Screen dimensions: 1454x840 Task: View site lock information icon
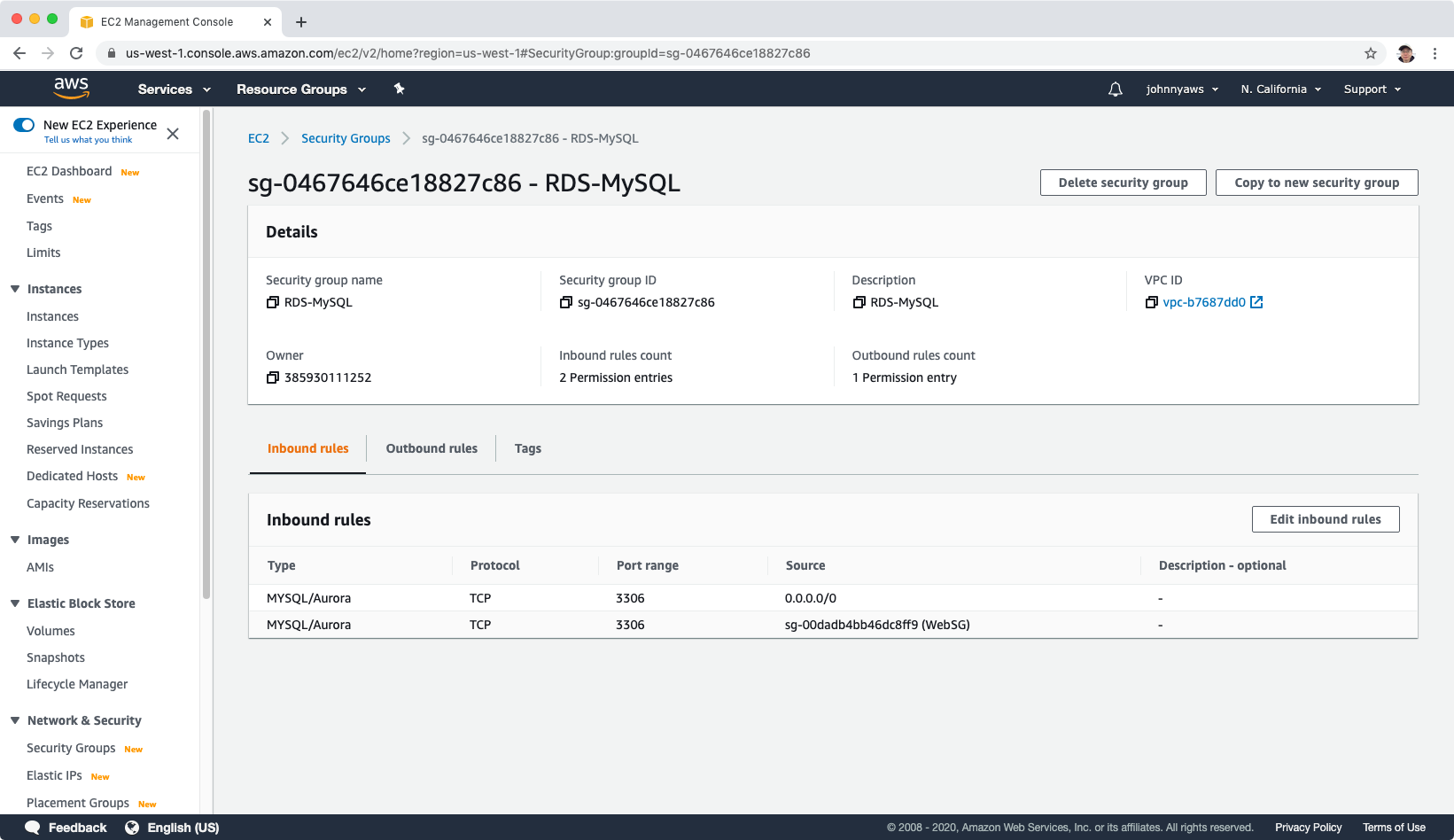click(111, 53)
